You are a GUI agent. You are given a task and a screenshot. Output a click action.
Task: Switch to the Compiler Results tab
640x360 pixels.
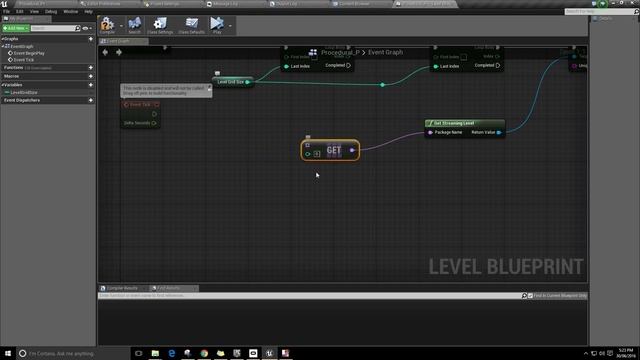(123, 288)
